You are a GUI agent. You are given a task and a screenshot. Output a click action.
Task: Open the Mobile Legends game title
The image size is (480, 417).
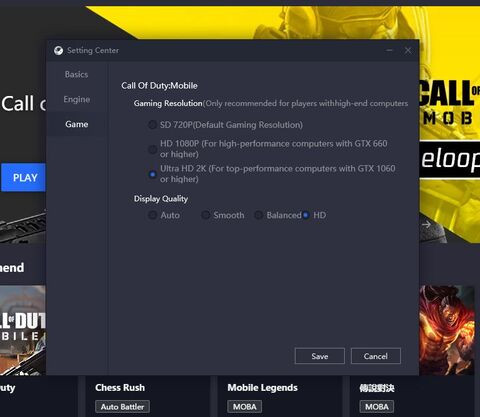click(262, 388)
